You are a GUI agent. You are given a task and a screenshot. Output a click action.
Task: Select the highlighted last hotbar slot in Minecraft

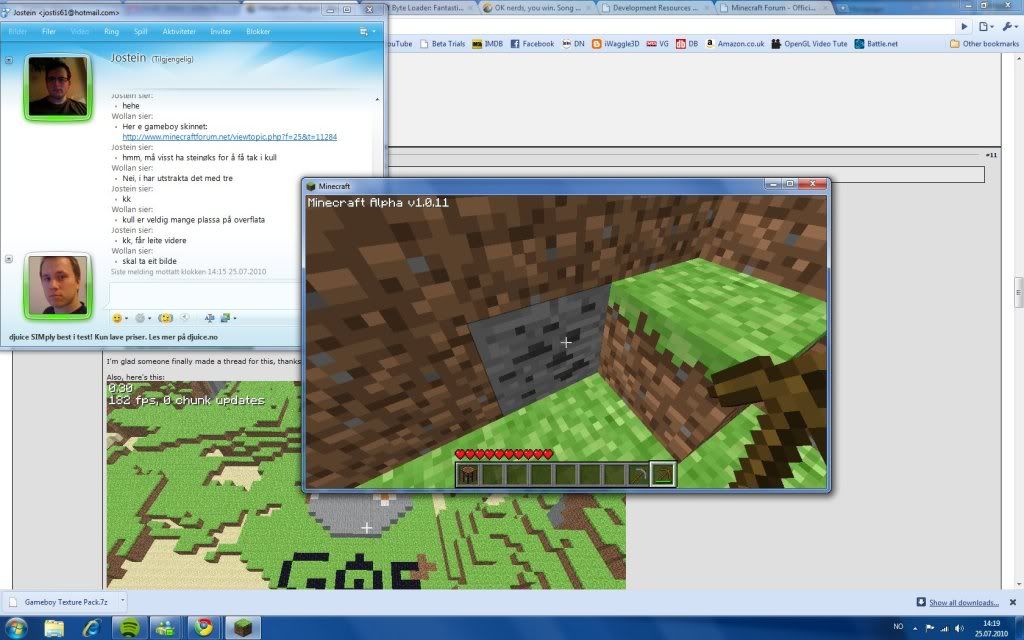pos(663,475)
